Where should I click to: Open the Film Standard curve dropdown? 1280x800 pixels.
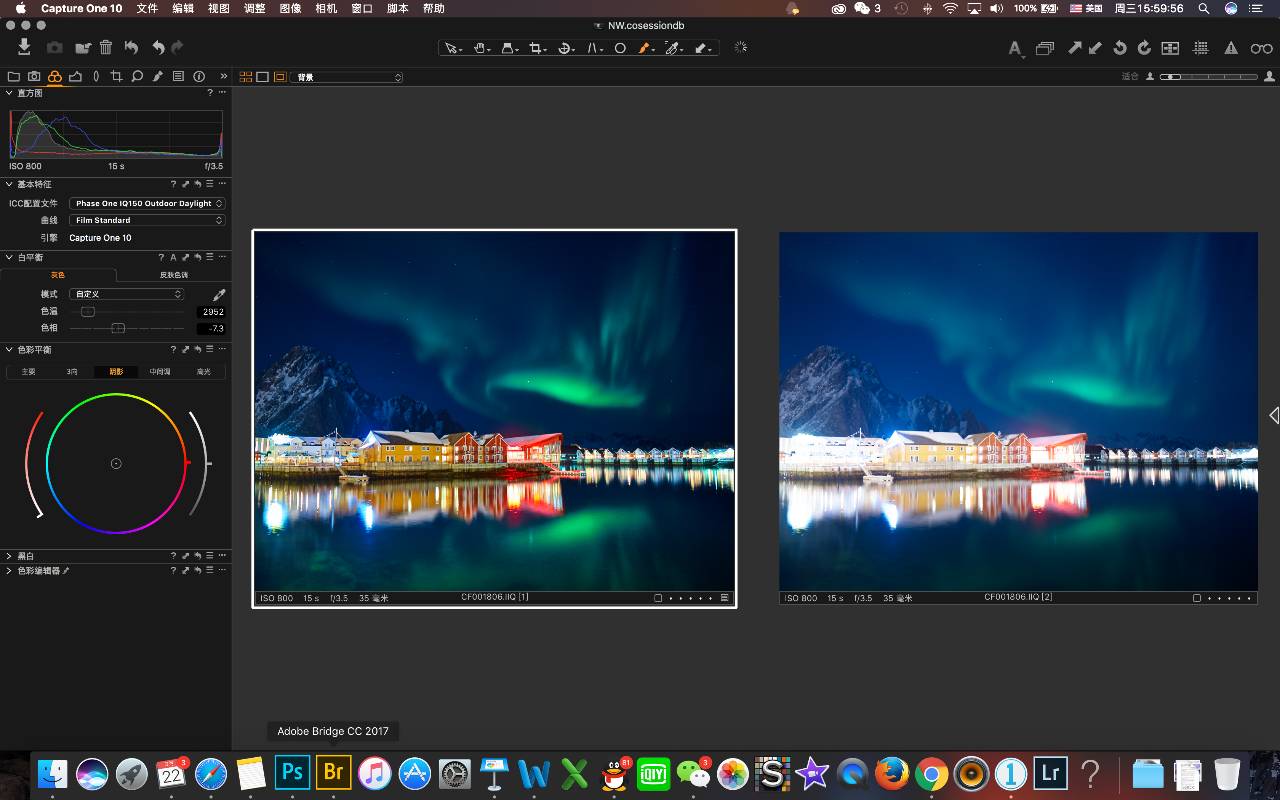point(147,220)
